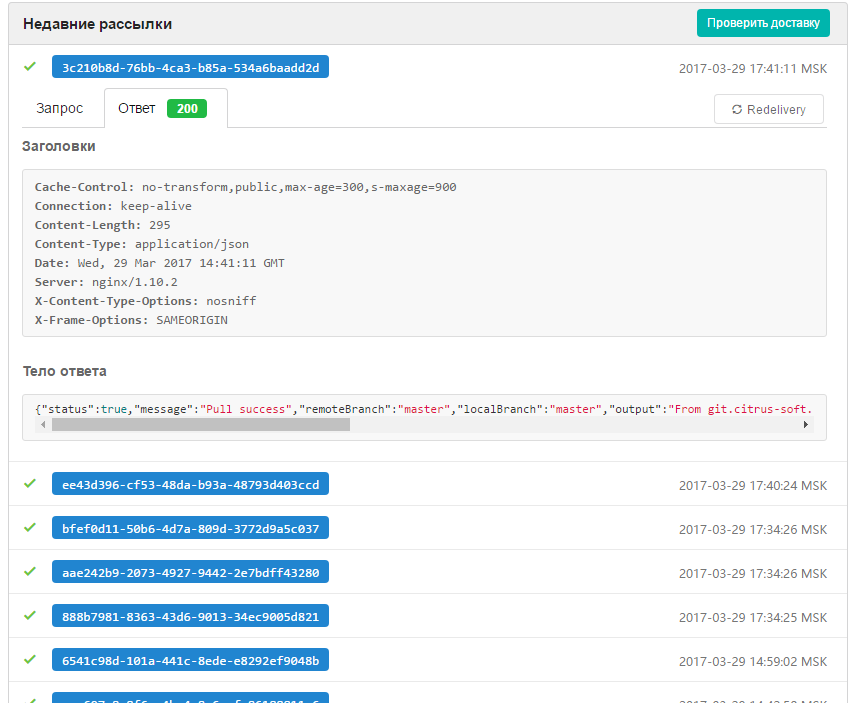Click the horizontal scrollbar thumb in response body

(x=201, y=425)
